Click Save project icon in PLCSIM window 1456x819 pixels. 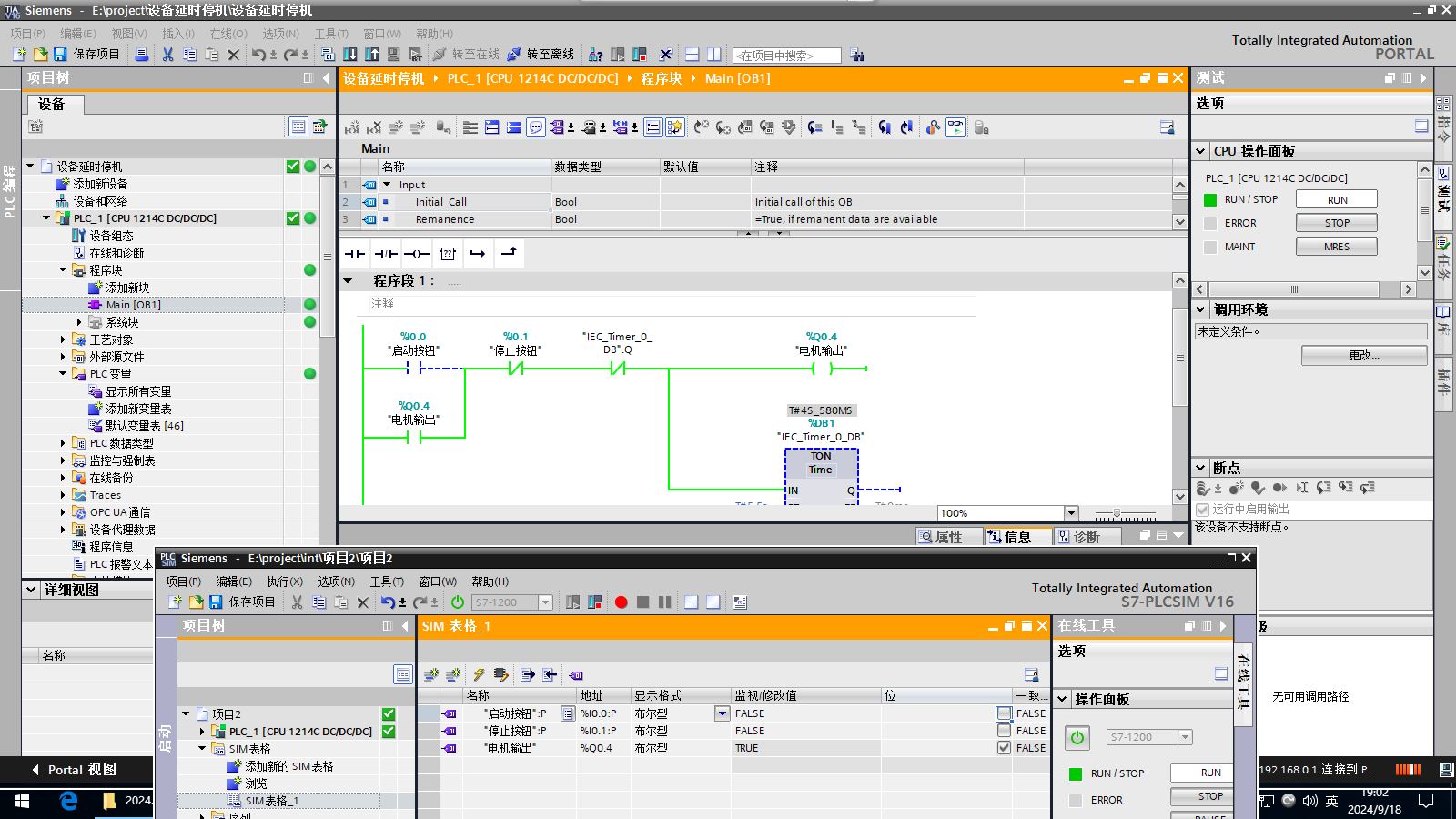[x=216, y=602]
